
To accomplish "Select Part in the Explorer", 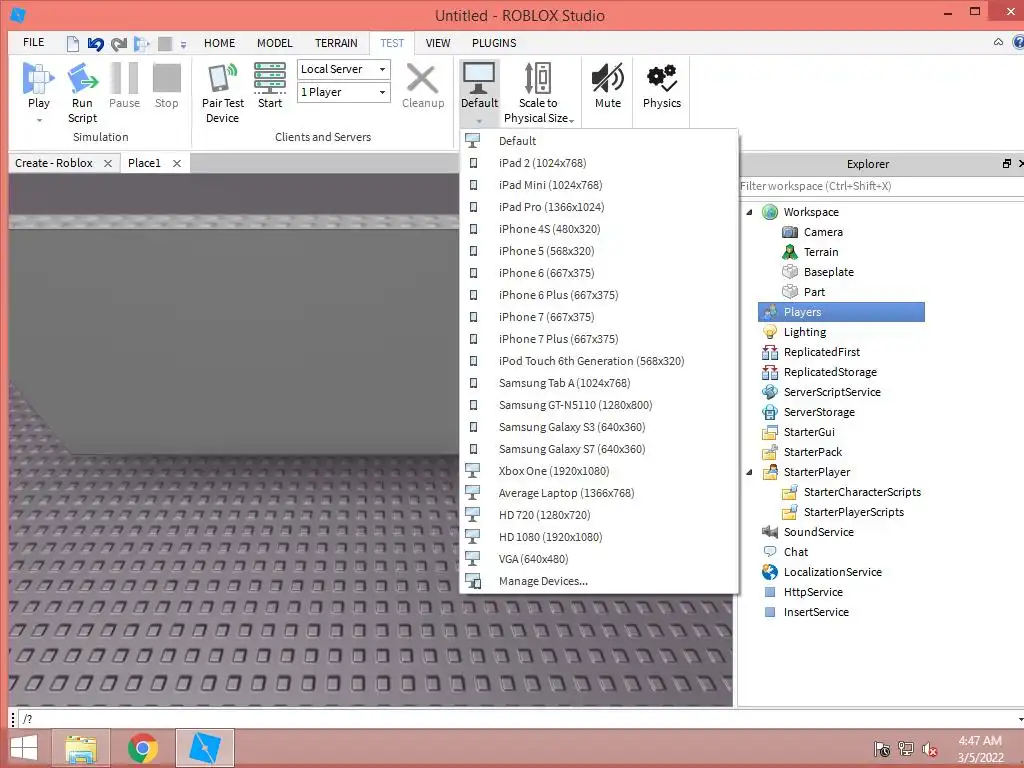I will (x=814, y=292).
